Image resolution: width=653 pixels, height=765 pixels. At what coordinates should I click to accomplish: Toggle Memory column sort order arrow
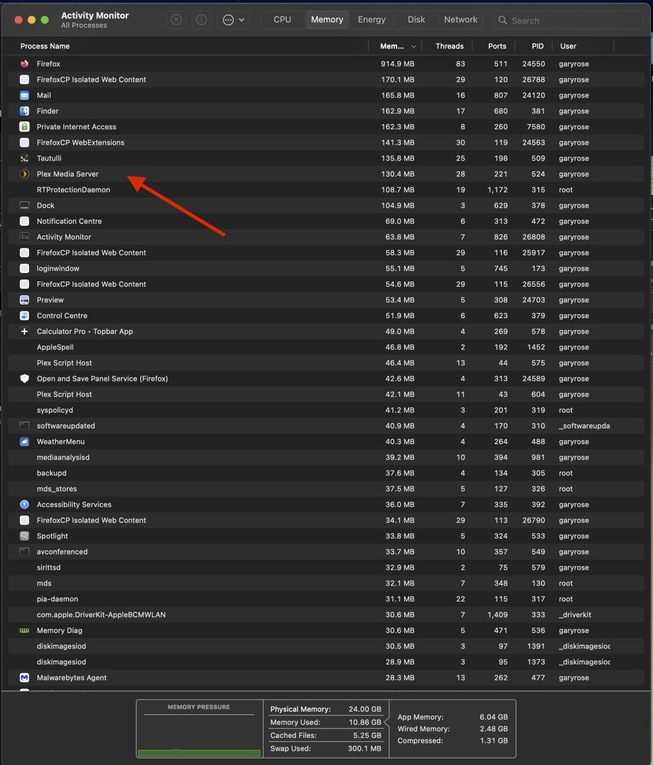coord(413,46)
